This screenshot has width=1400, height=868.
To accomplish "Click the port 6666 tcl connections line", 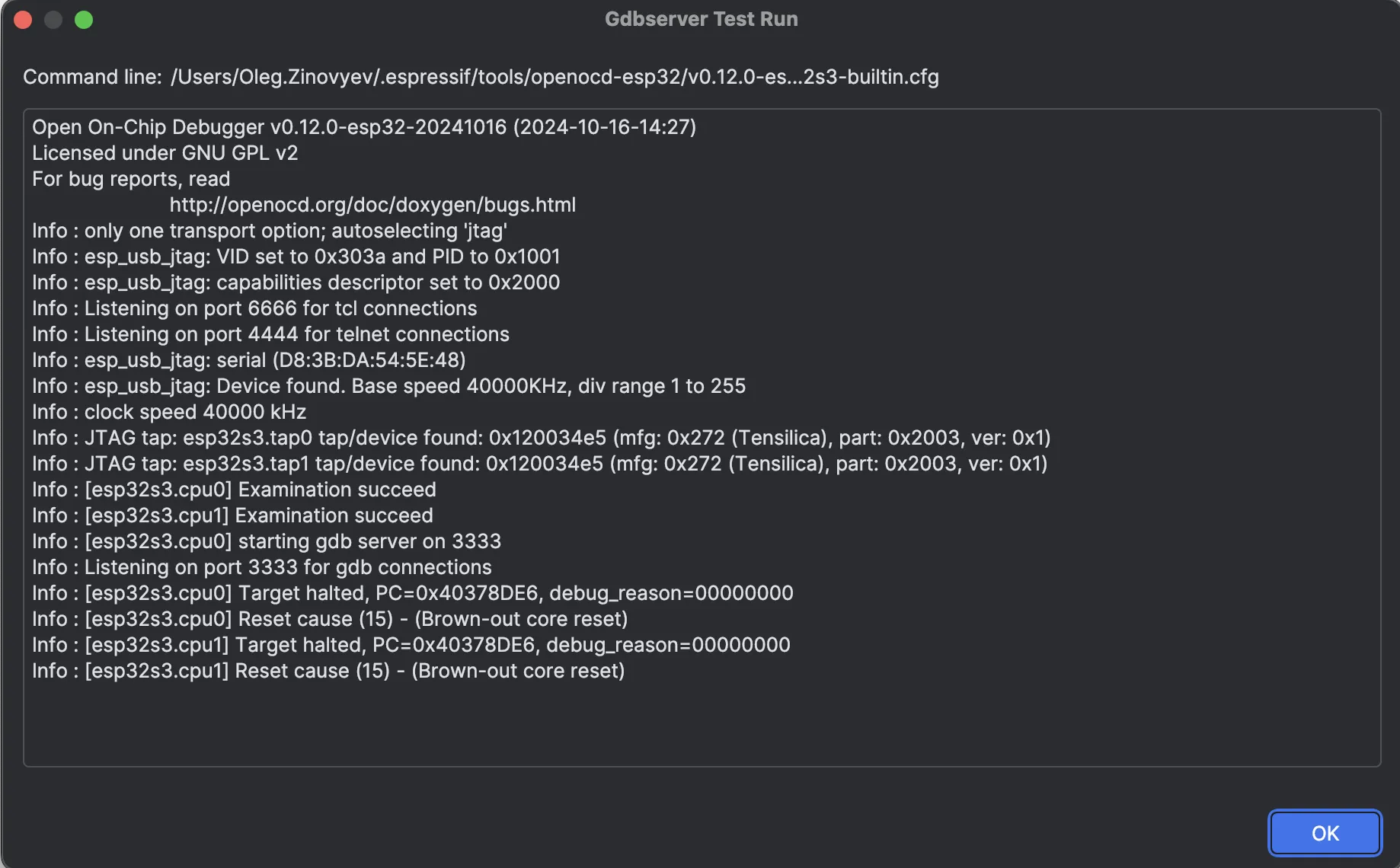I will (254, 308).
